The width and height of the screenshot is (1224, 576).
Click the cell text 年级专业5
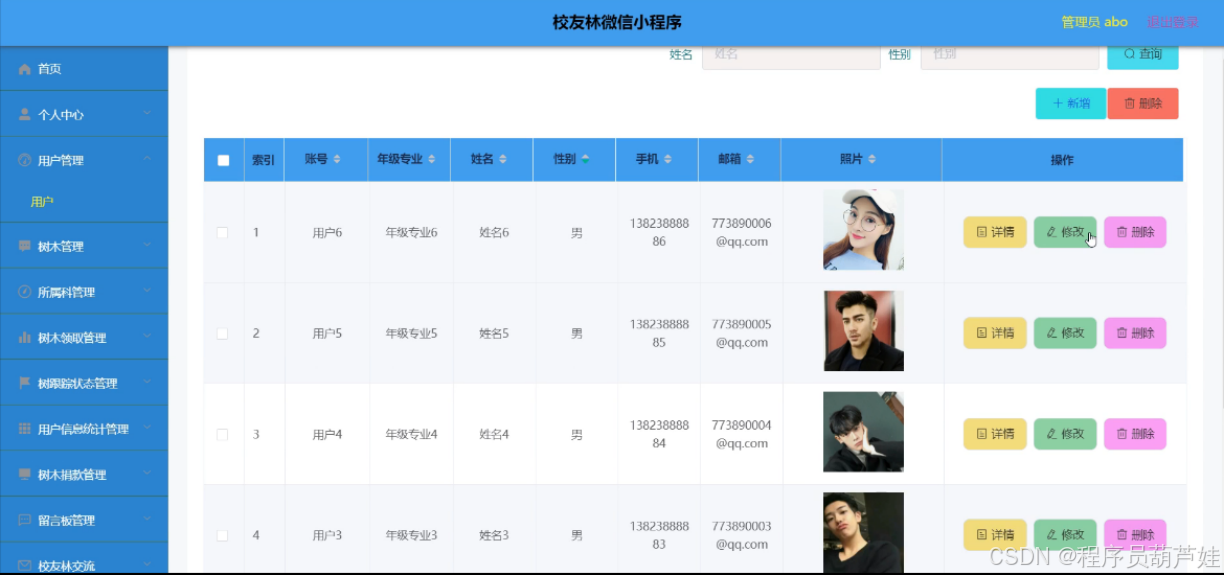[x=412, y=334]
